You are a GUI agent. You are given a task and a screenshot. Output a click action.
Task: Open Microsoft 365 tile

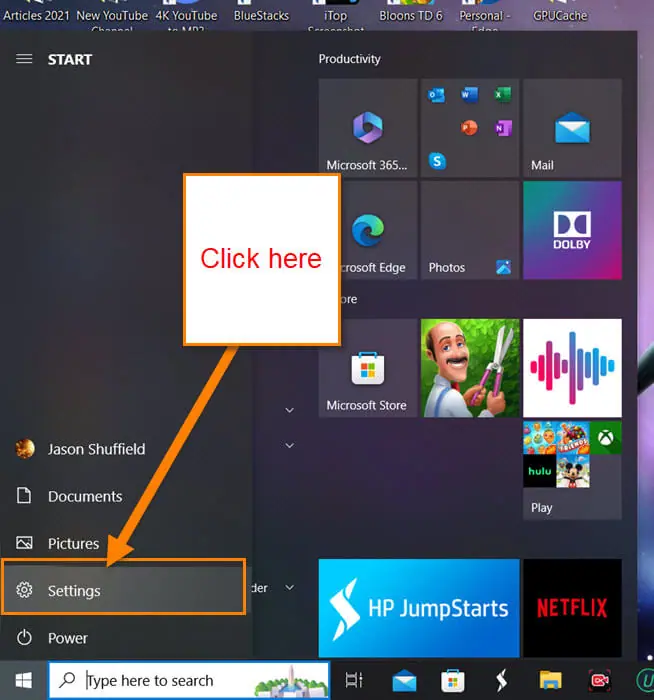367,128
